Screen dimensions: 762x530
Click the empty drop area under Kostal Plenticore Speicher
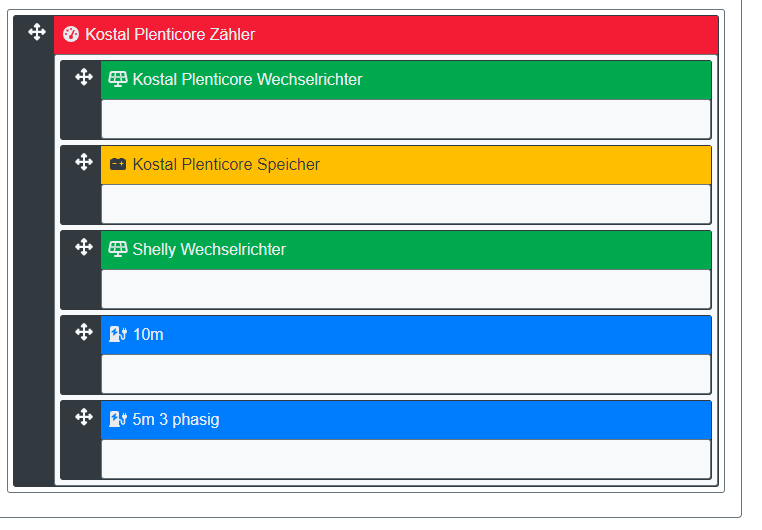point(405,204)
